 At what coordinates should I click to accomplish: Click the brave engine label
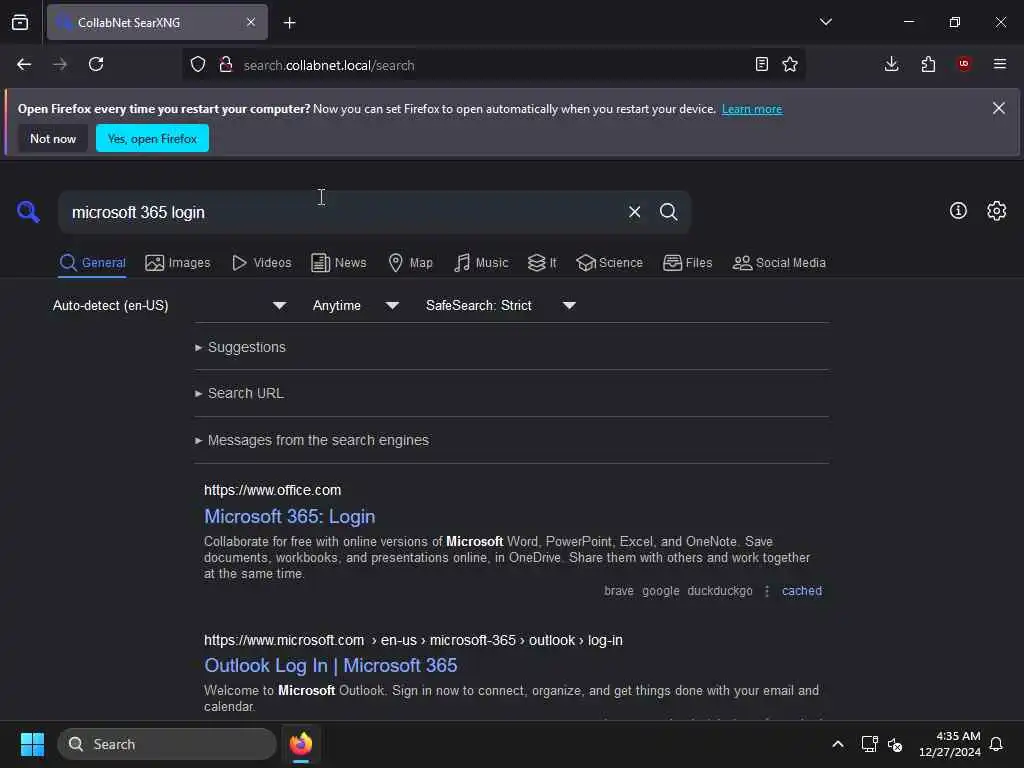click(x=618, y=590)
